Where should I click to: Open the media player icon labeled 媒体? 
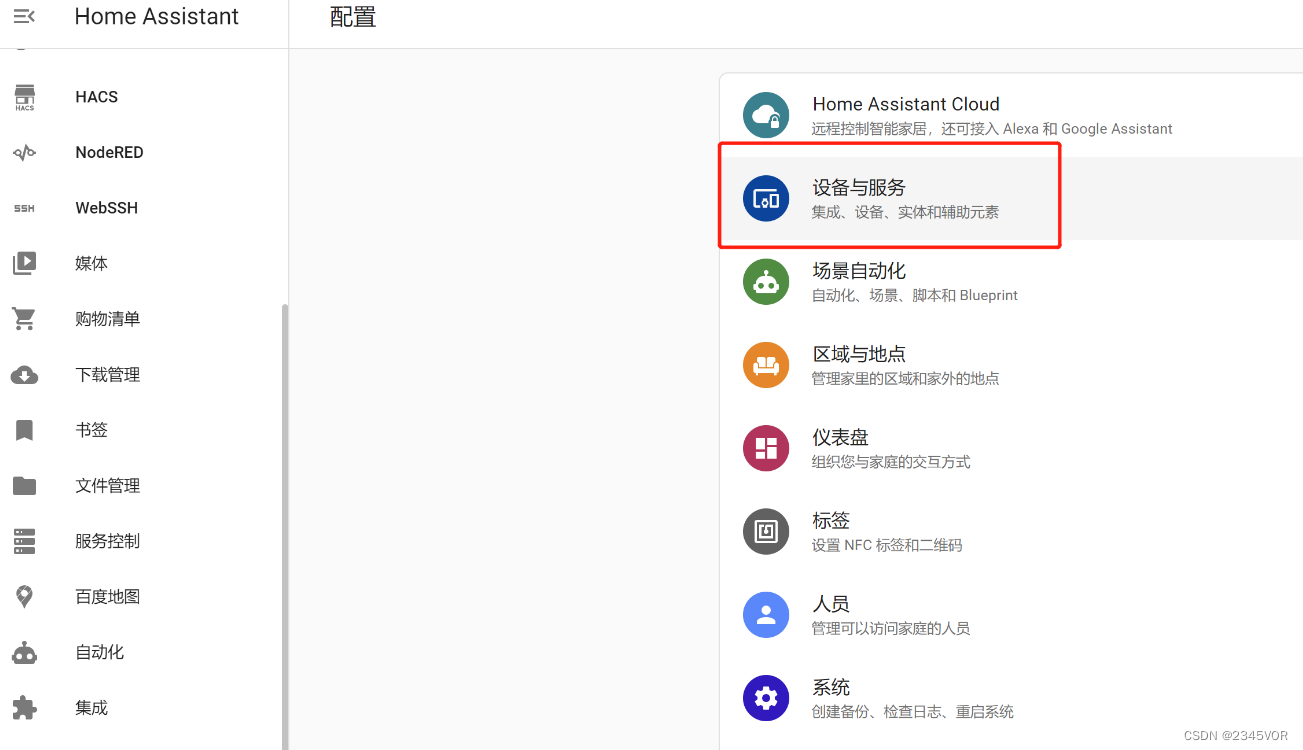coord(24,263)
